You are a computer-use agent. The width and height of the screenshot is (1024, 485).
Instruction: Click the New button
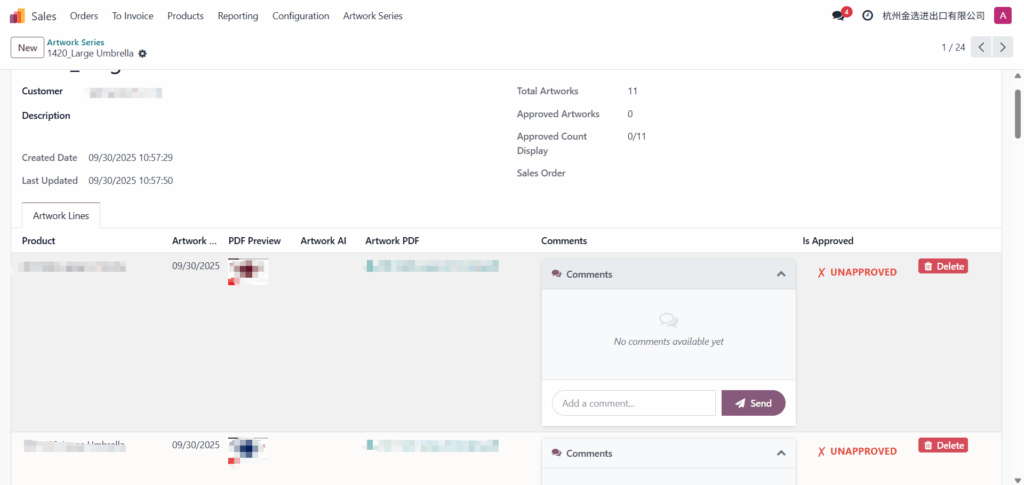point(27,48)
